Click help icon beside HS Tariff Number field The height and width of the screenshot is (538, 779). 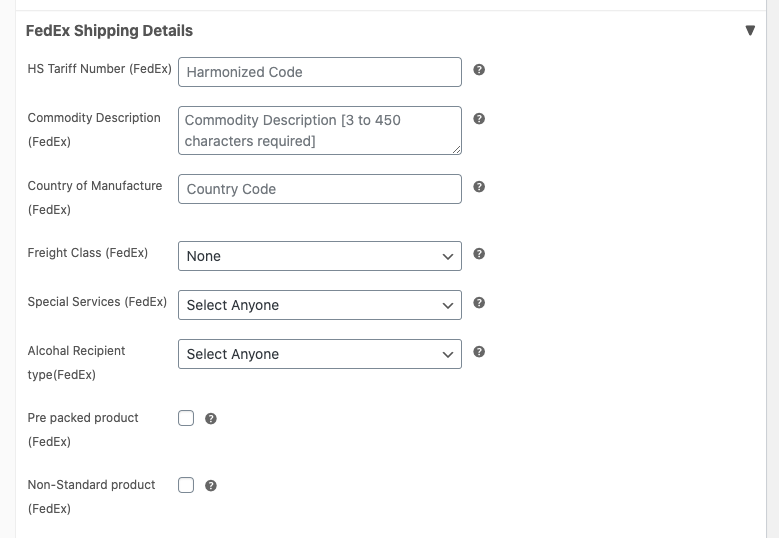479,70
